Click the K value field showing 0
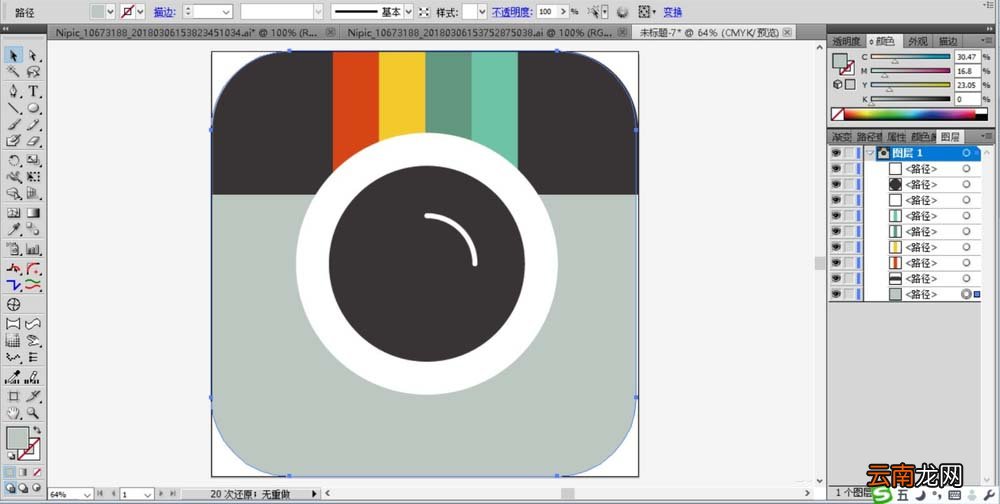Screen dimensions: 1000x504 click(967, 99)
